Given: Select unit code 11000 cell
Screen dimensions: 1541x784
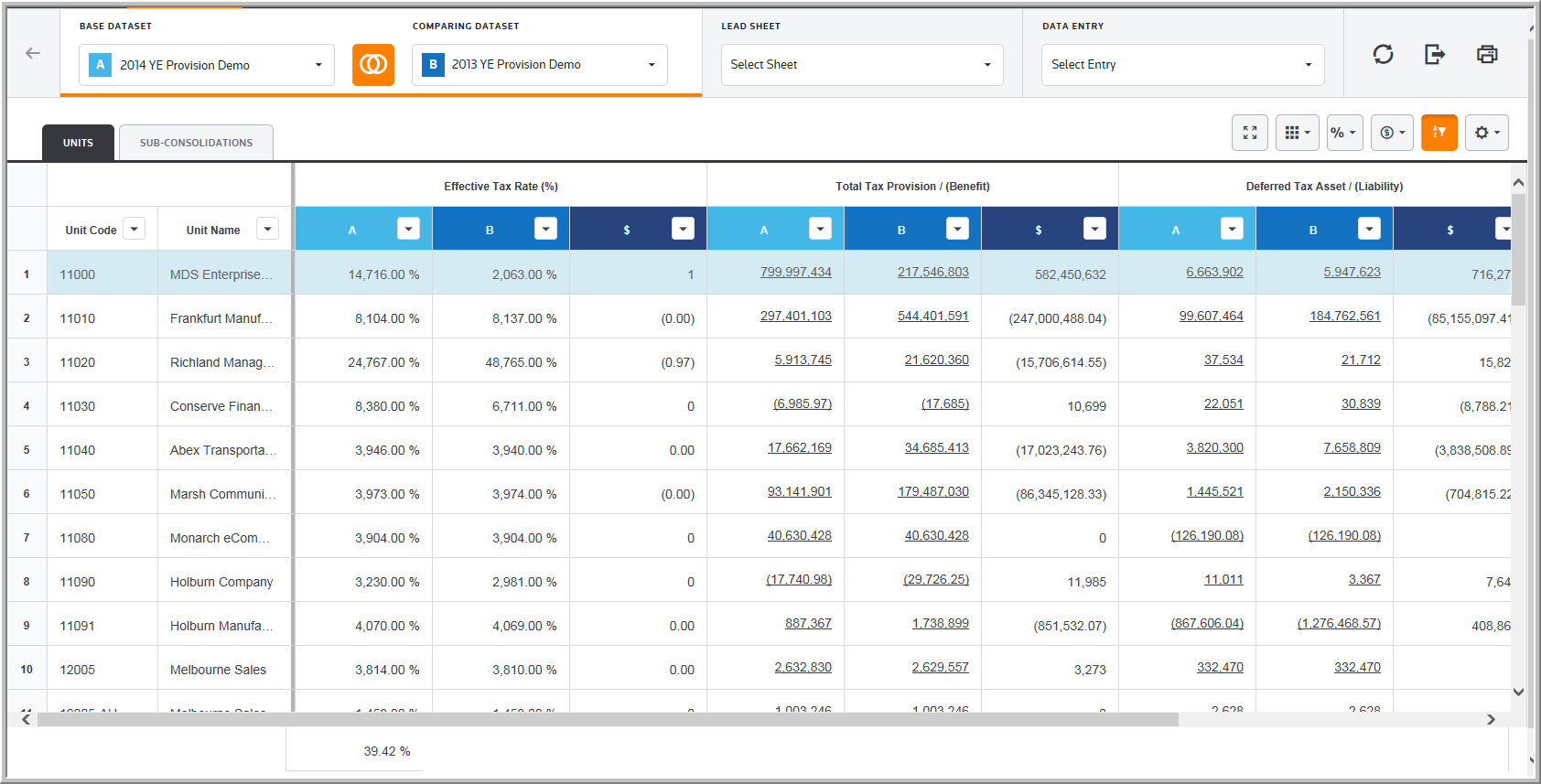Looking at the screenshot, I should (102, 273).
